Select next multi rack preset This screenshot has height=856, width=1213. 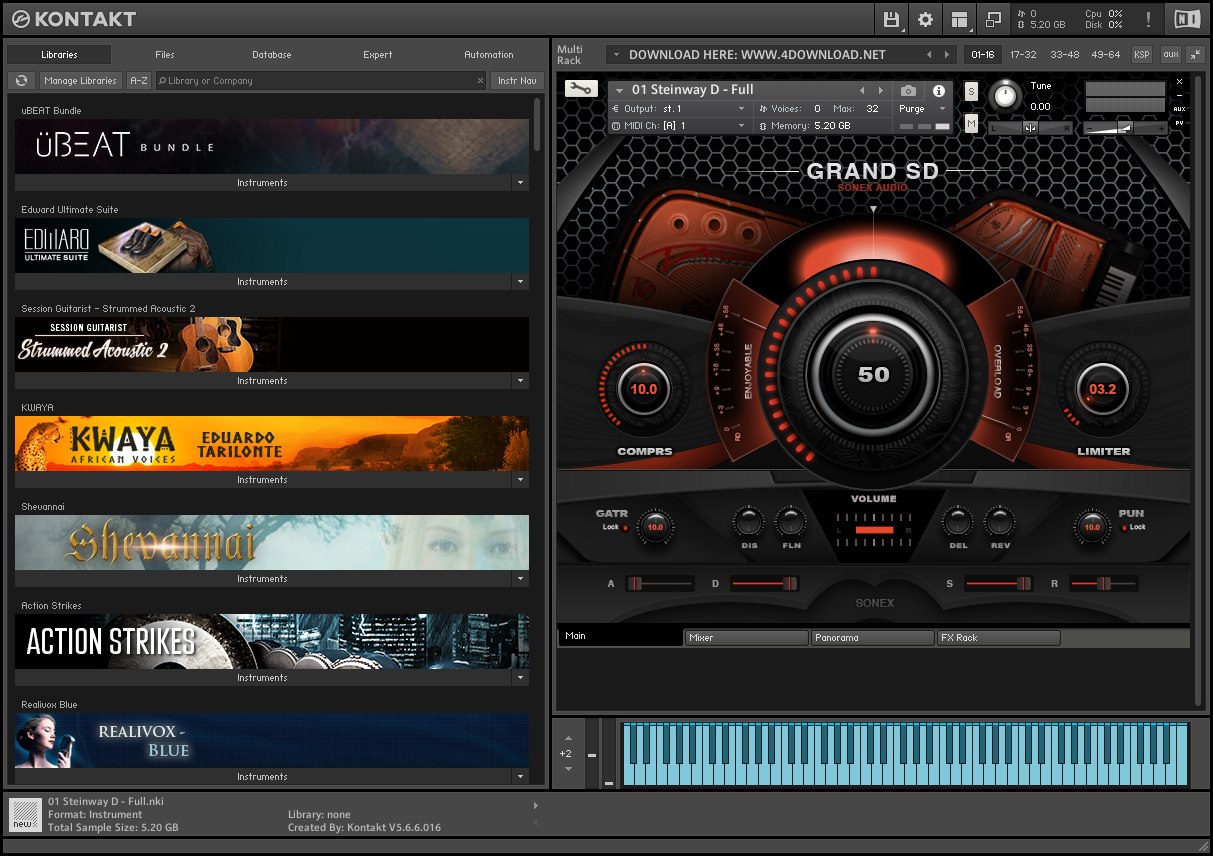pyautogui.click(x=948, y=54)
